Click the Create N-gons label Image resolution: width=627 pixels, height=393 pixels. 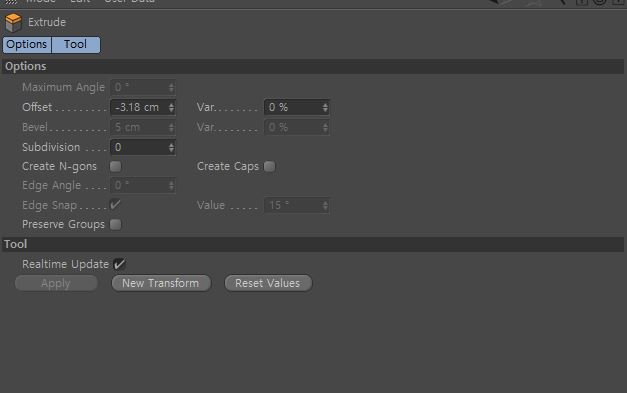pos(60,167)
